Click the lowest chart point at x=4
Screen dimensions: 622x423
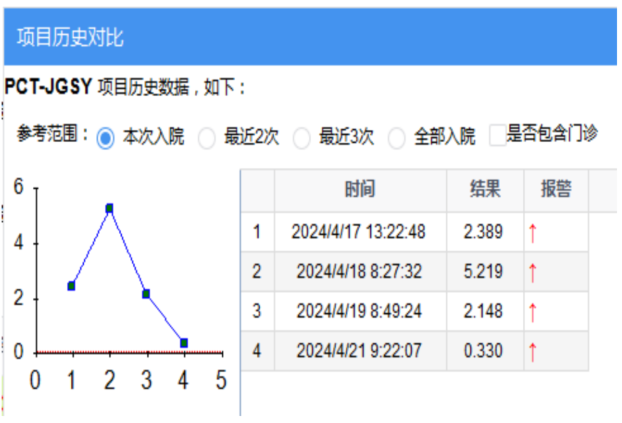coord(184,343)
